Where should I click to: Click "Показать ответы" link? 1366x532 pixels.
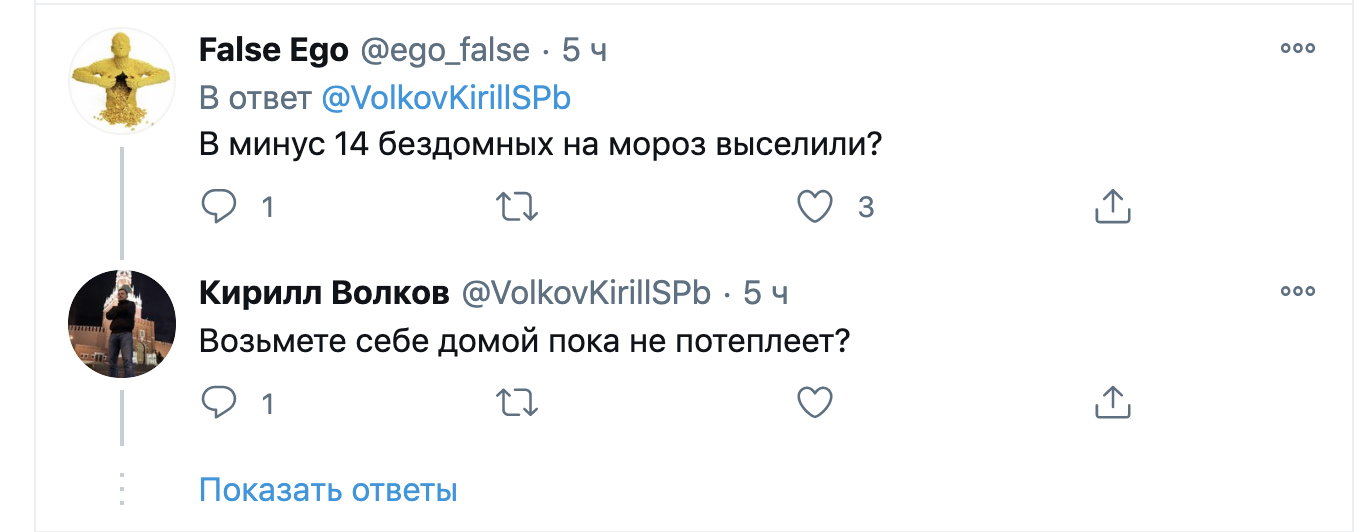(328, 491)
